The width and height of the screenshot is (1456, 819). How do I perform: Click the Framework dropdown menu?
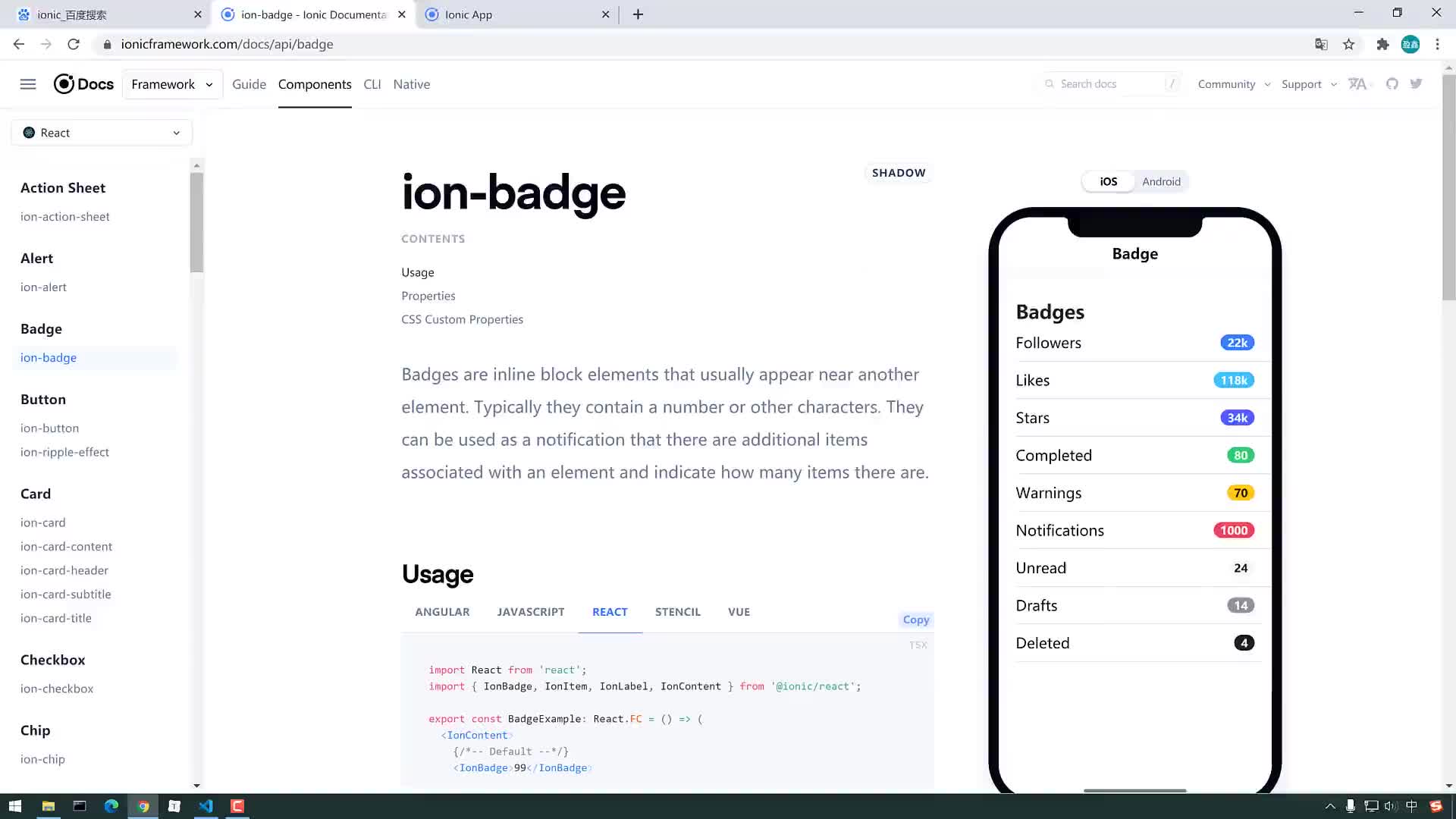(x=172, y=84)
